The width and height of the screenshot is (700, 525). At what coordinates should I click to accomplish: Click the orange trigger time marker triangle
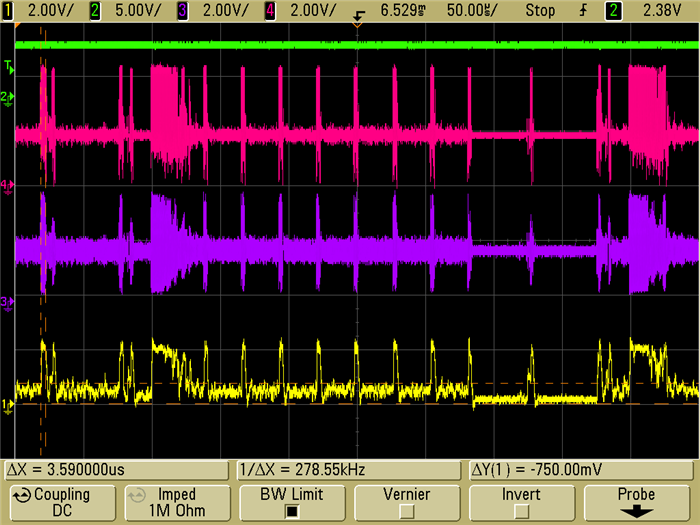(357, 25)
